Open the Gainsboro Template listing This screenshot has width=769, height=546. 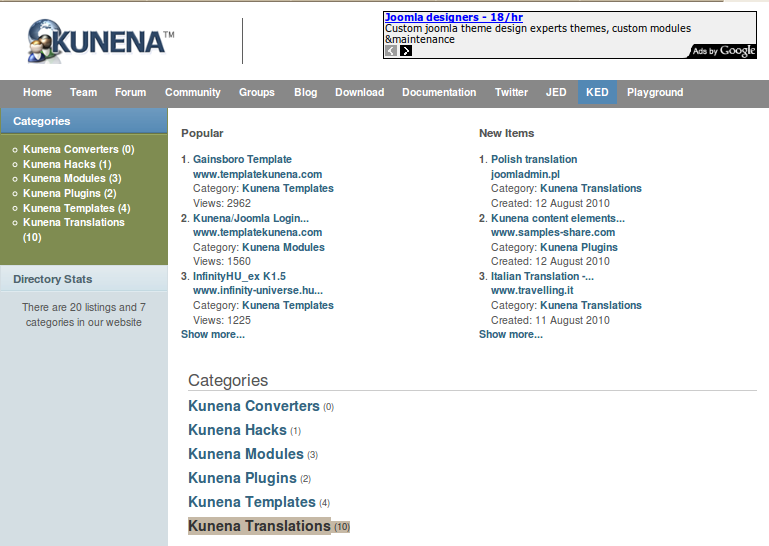pyautogui.click(x=242, y=159)
